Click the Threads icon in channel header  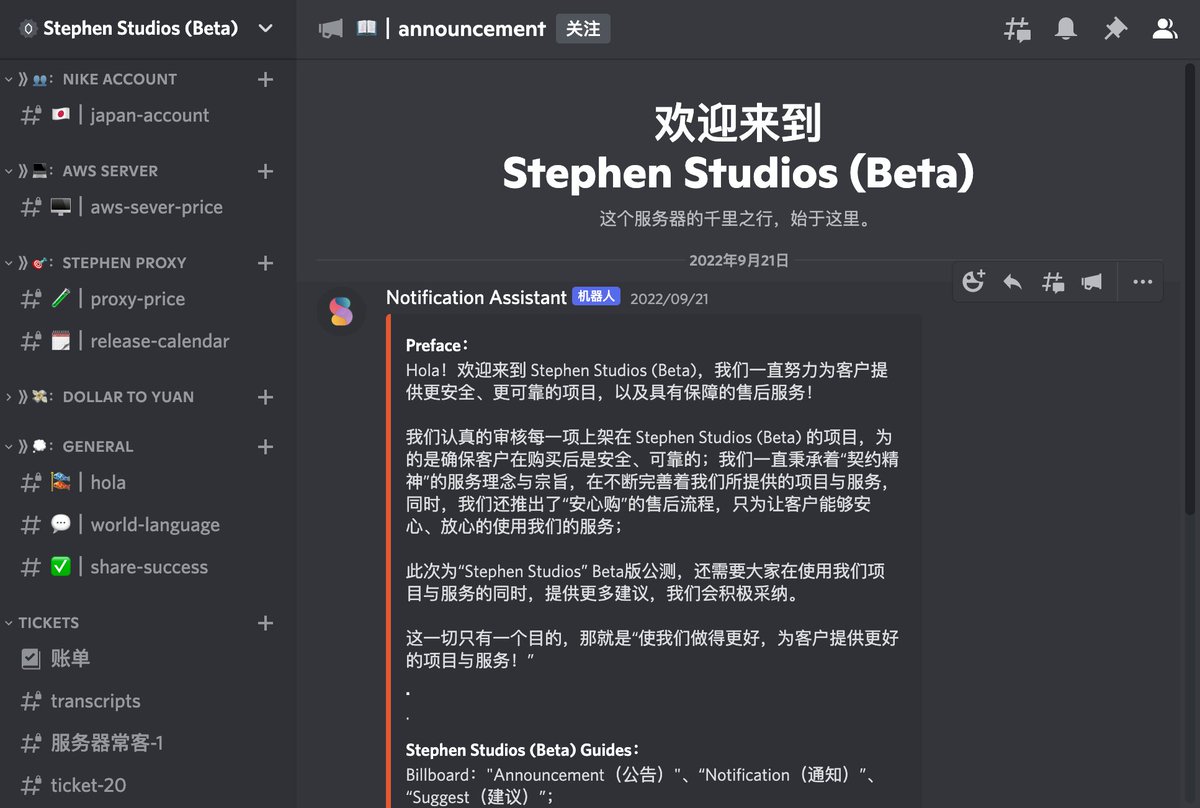[1017, 30]
